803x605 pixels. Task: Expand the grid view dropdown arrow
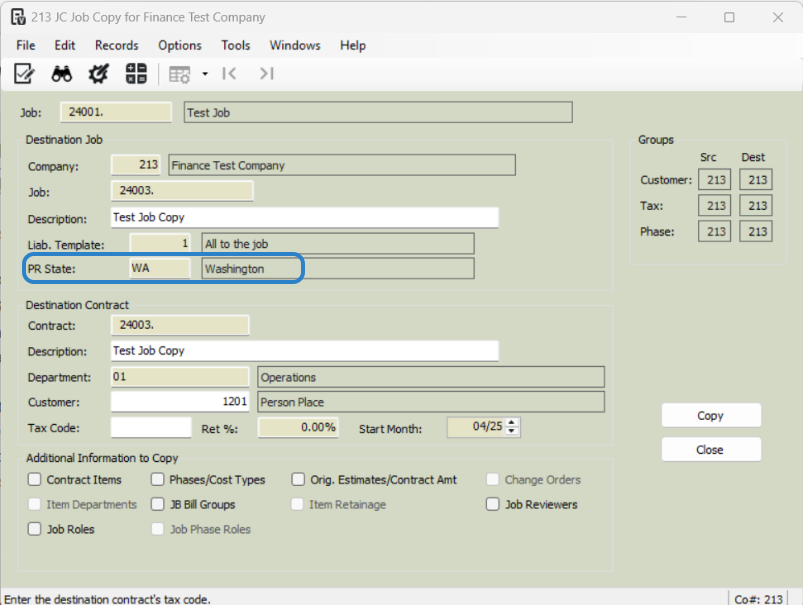(x=205, y=74)
